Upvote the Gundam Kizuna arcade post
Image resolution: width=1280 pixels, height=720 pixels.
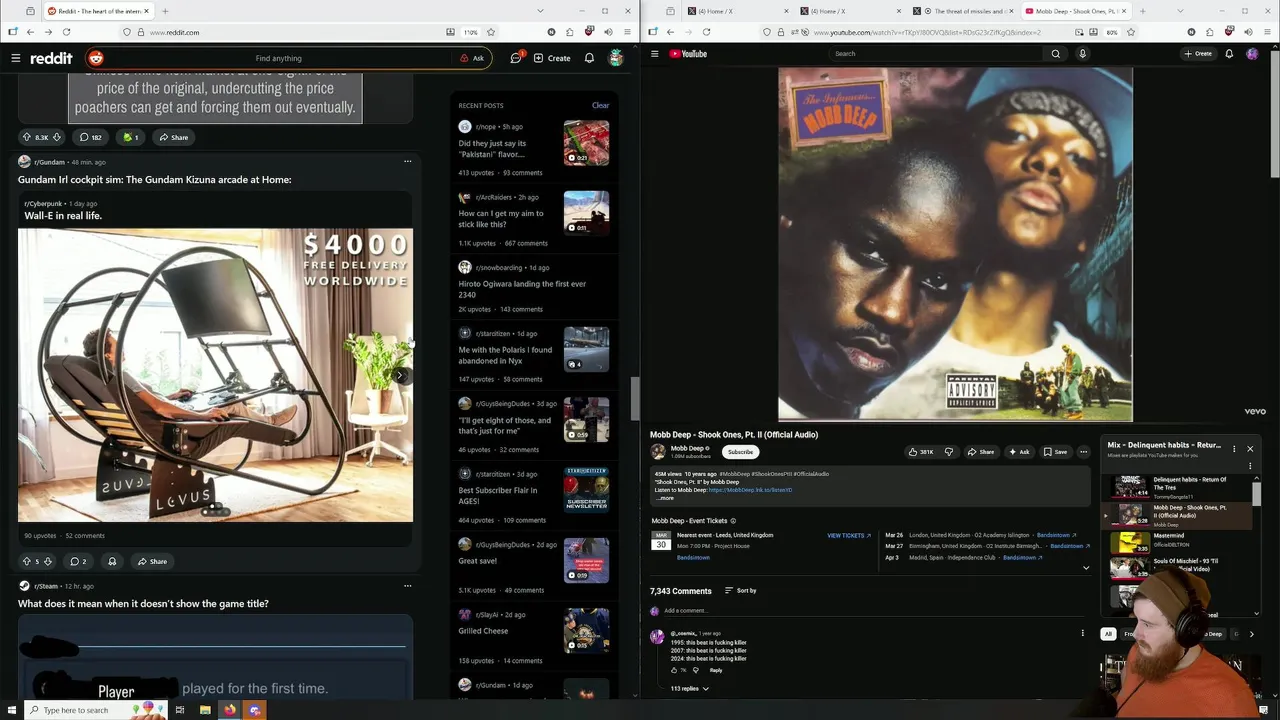pyautogui.click(x=27, y=561)
